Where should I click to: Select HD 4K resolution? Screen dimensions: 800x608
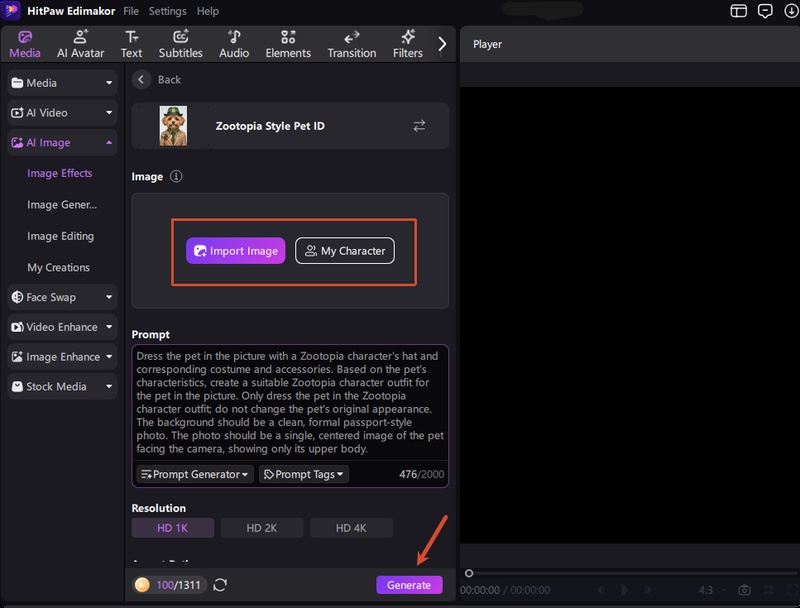(351, 528)
